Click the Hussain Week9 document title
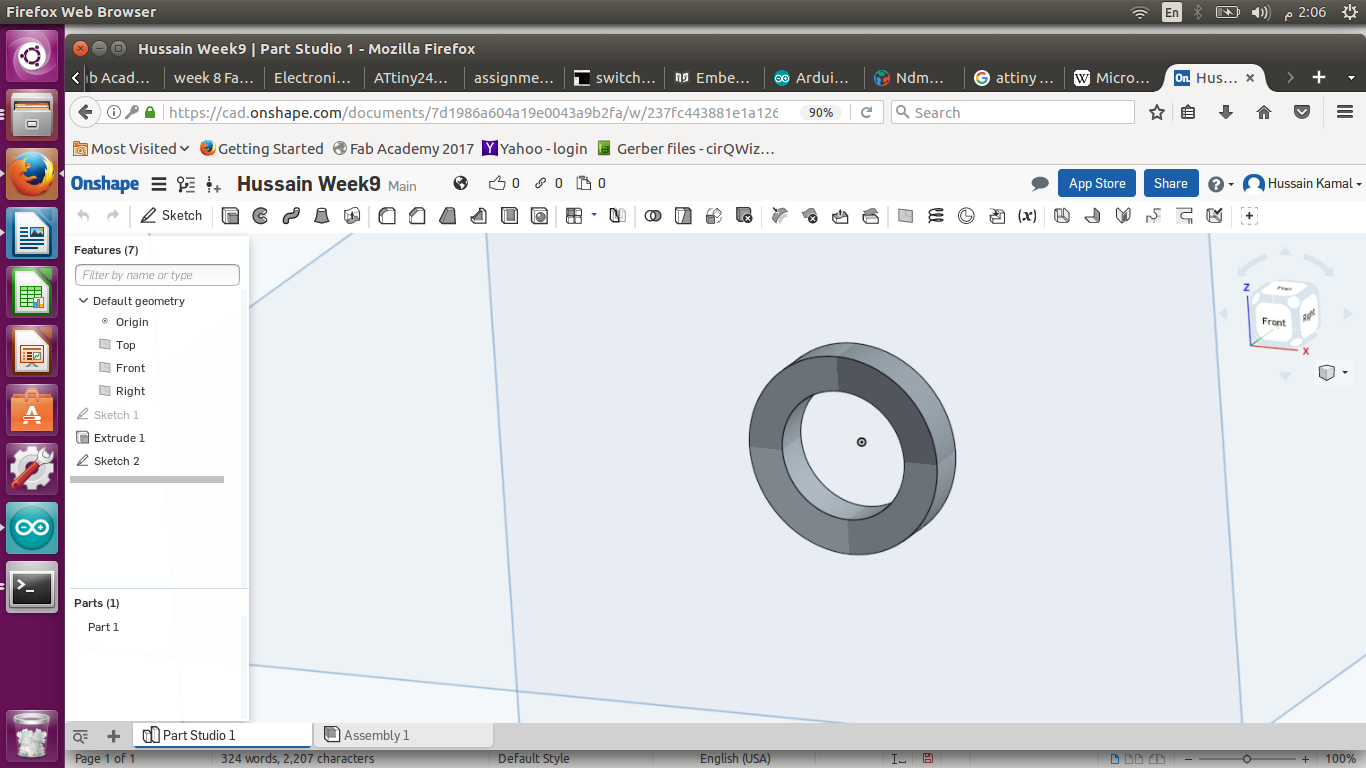This screenshot has height=768, width=1366. [309, 183]
